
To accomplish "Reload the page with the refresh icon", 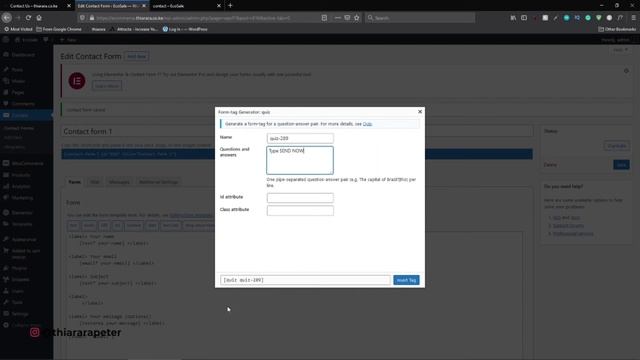I will coord(28,18).
